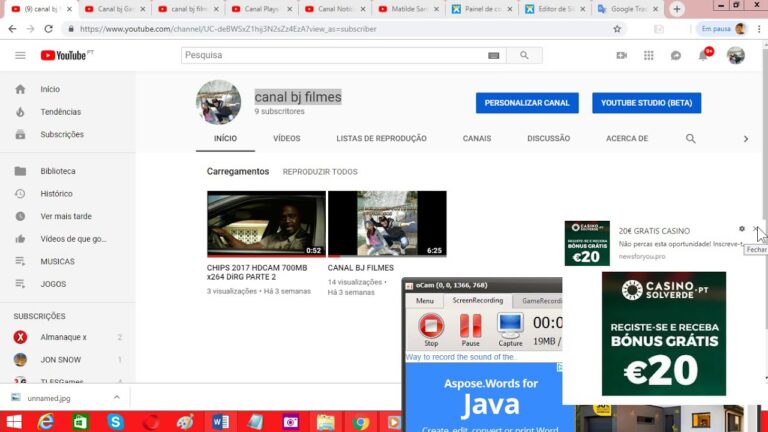Pause recording in oCam
Viewport: 768px width, 432px height.
click(470, 330)
